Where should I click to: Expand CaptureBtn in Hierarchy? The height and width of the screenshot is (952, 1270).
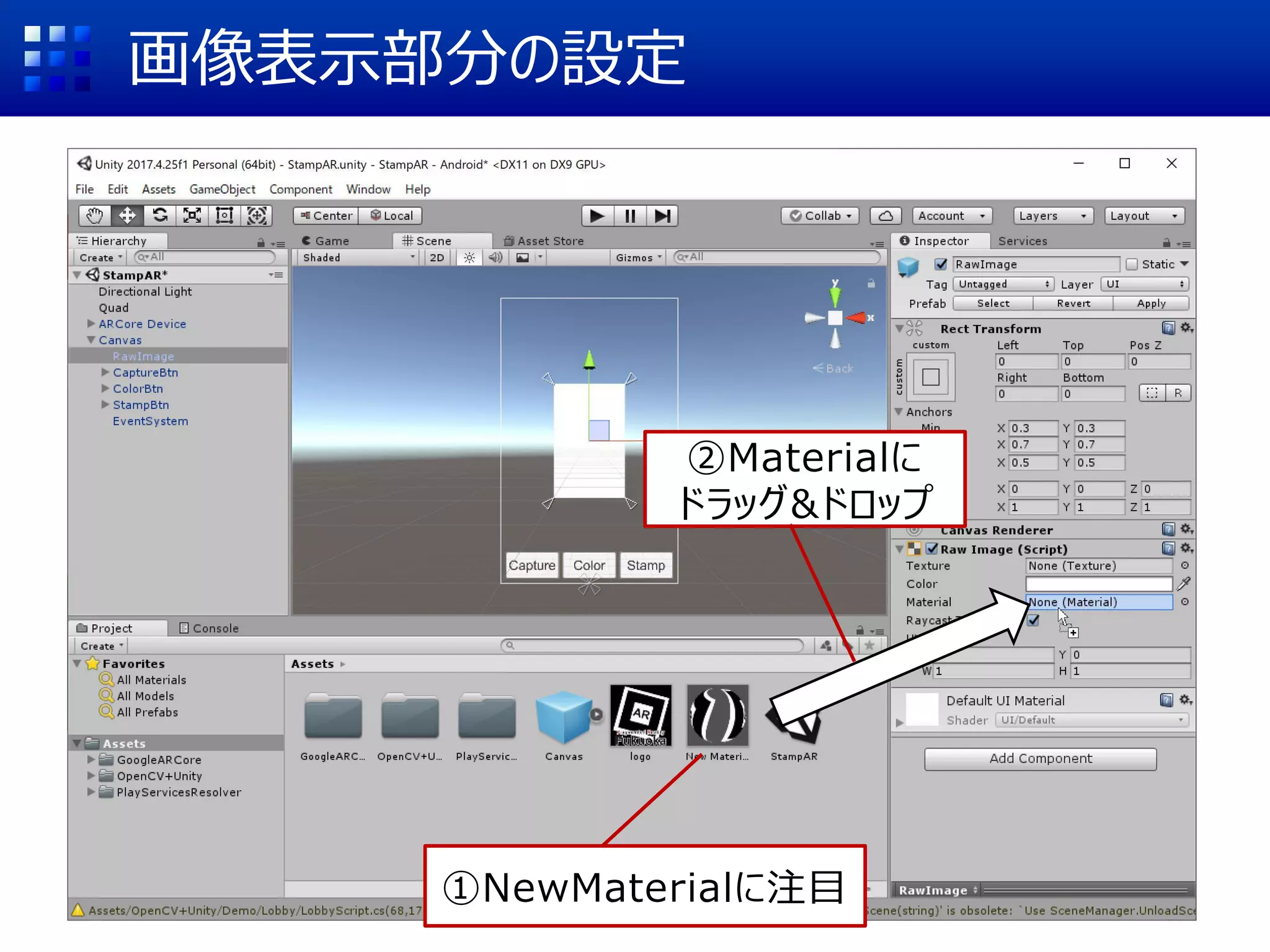(x=105, y=372)
